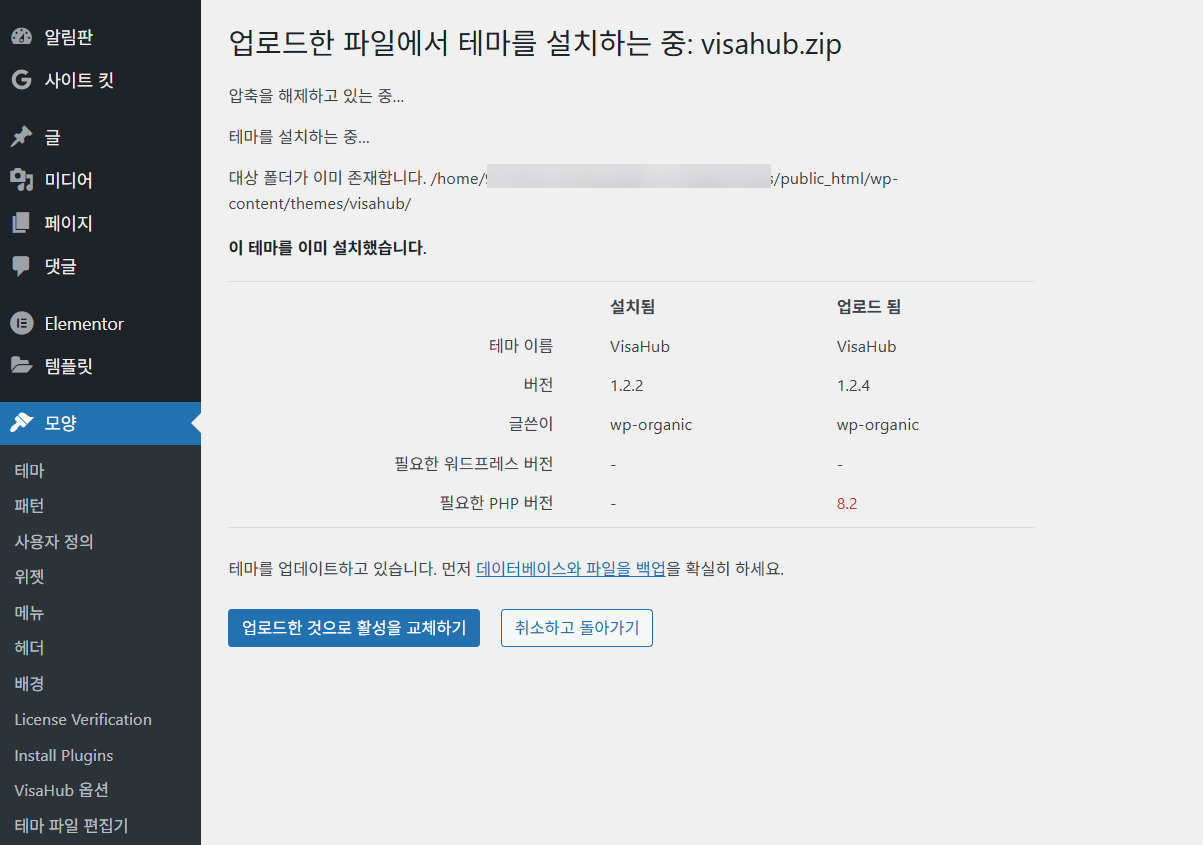Image resolution: width=1203 pixels, height=845 pixels.
Task: Click the 페이지 pages icon
Action: click(21, 223)
